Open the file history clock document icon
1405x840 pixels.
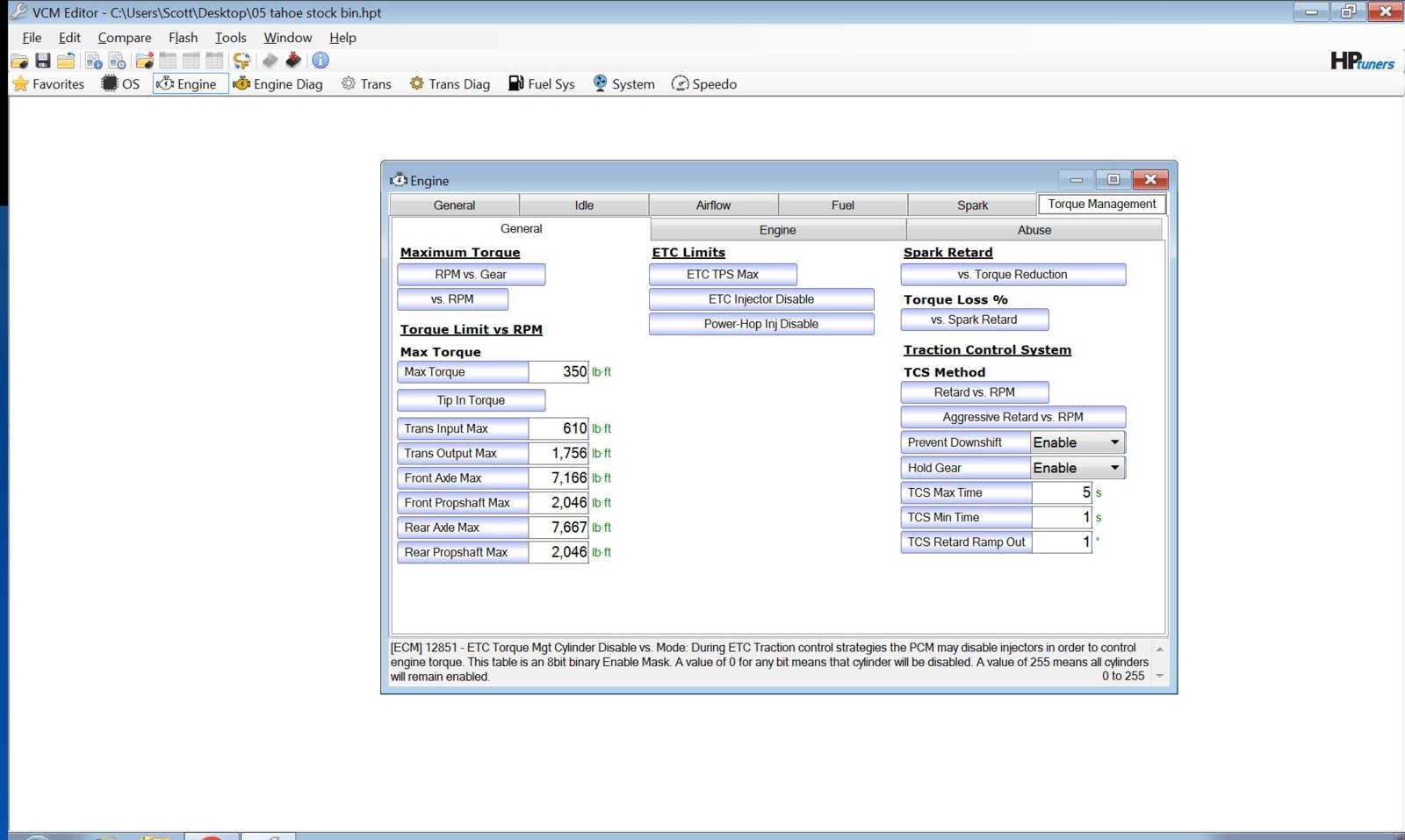click(117, 61)
